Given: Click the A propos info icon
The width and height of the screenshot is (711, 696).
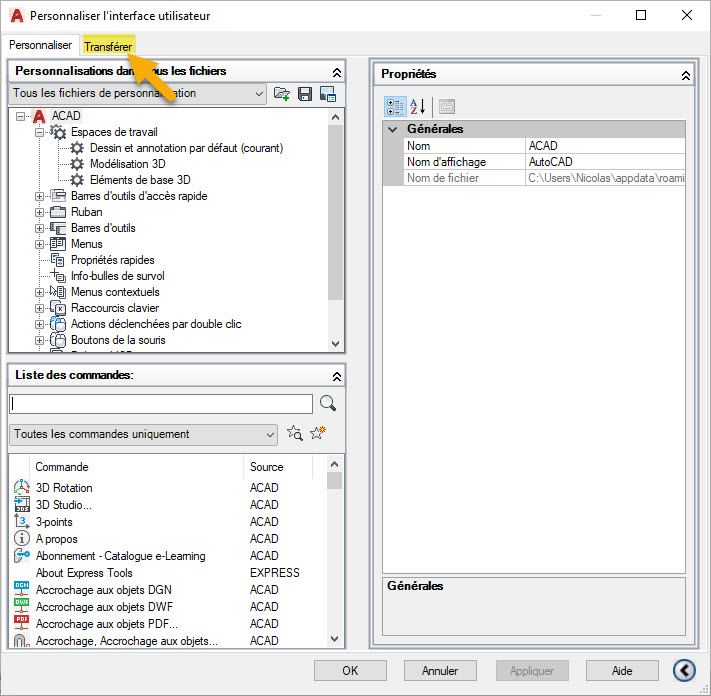Looking at the screenshot, I should pyautogui.click(x=21, y=538).
